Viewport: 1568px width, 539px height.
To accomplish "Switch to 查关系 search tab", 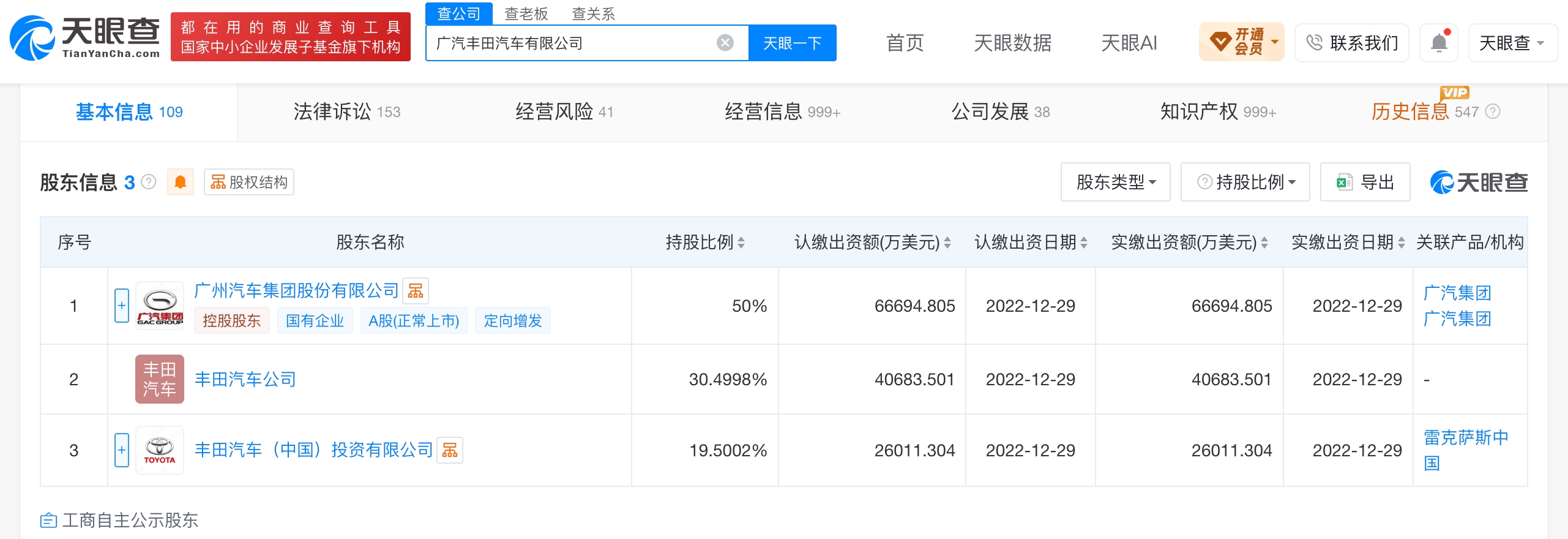I will coord(593,13).
